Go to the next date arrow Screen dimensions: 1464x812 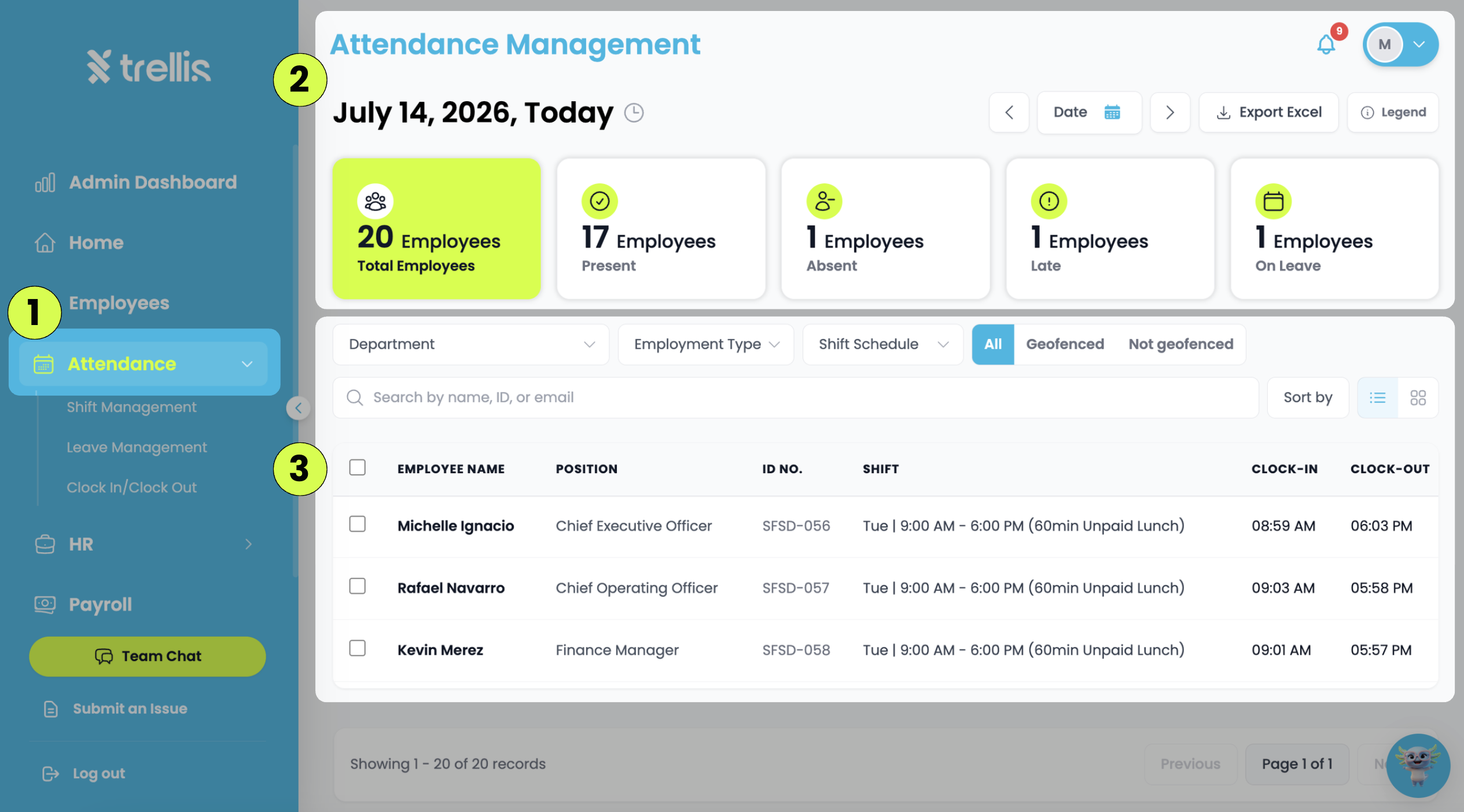coord(1169,112)
